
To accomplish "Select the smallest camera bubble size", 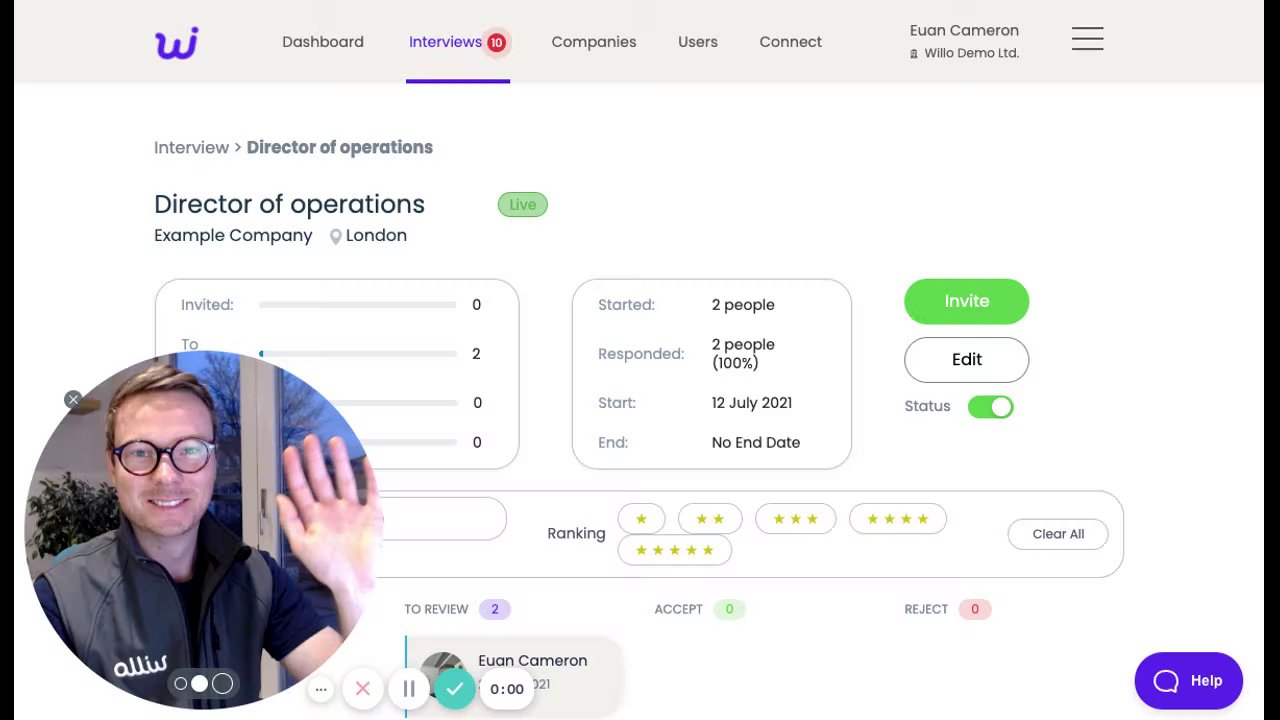I will click(x=181, y=684).
